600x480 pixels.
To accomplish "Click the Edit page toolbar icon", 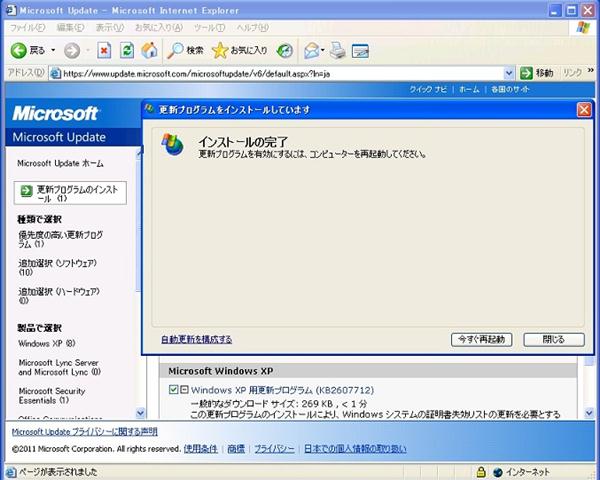I will (x=360, y=51).
